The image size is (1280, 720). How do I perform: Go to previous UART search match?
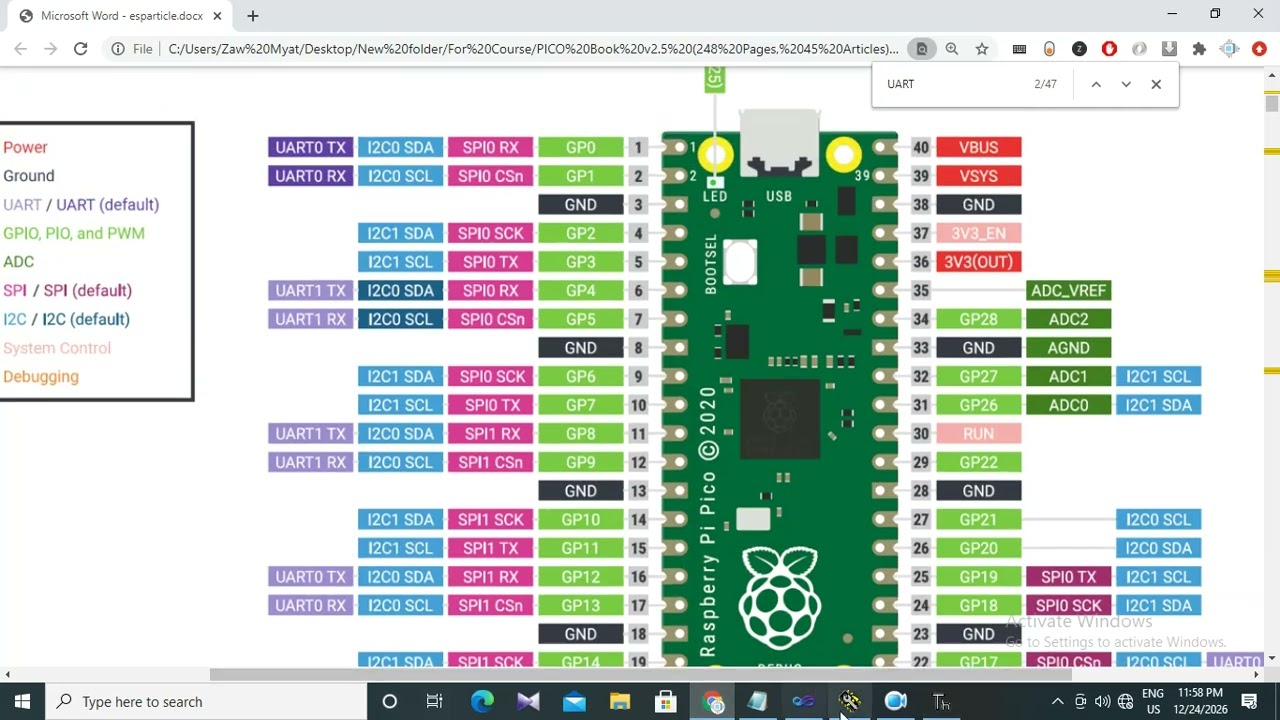pyautogui.click(x=1096, y=84)
